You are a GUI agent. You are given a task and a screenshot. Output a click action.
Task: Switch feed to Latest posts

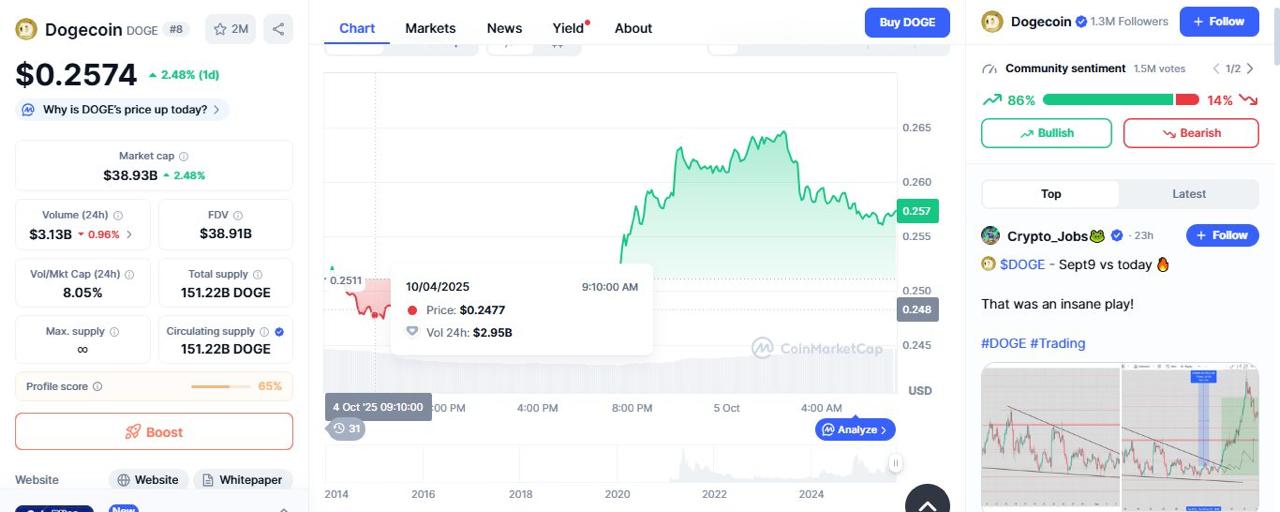point(1188,194)
